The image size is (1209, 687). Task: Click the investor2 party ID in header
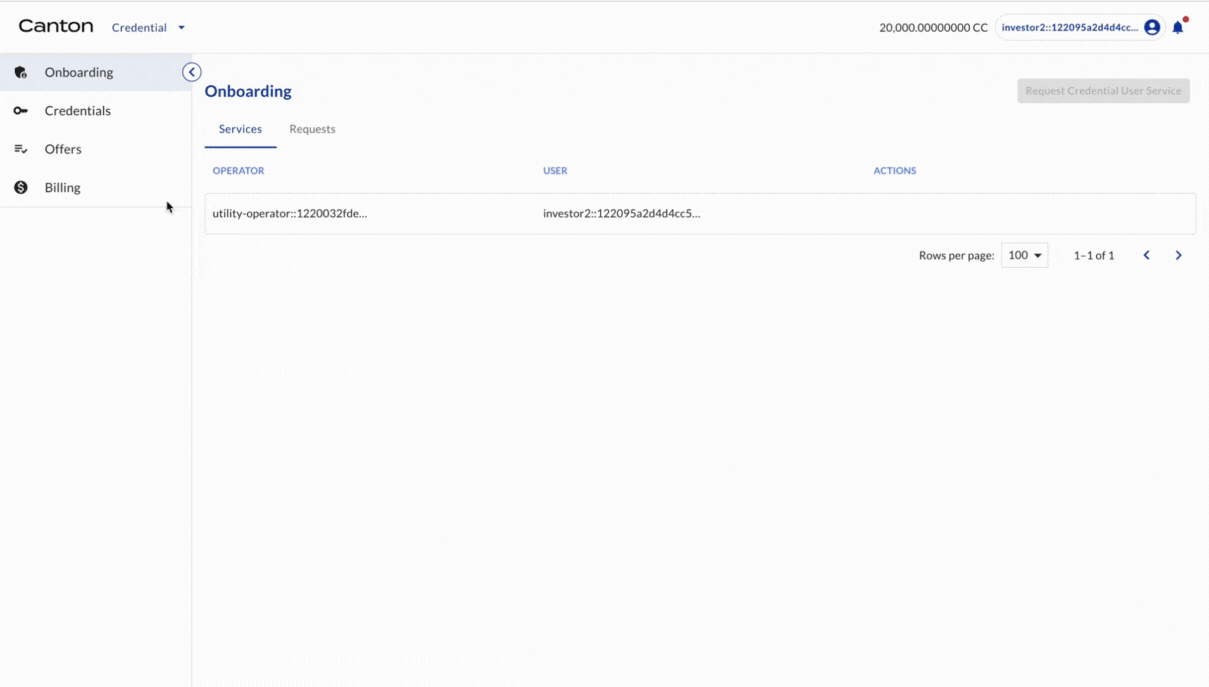pos(1068,28)
